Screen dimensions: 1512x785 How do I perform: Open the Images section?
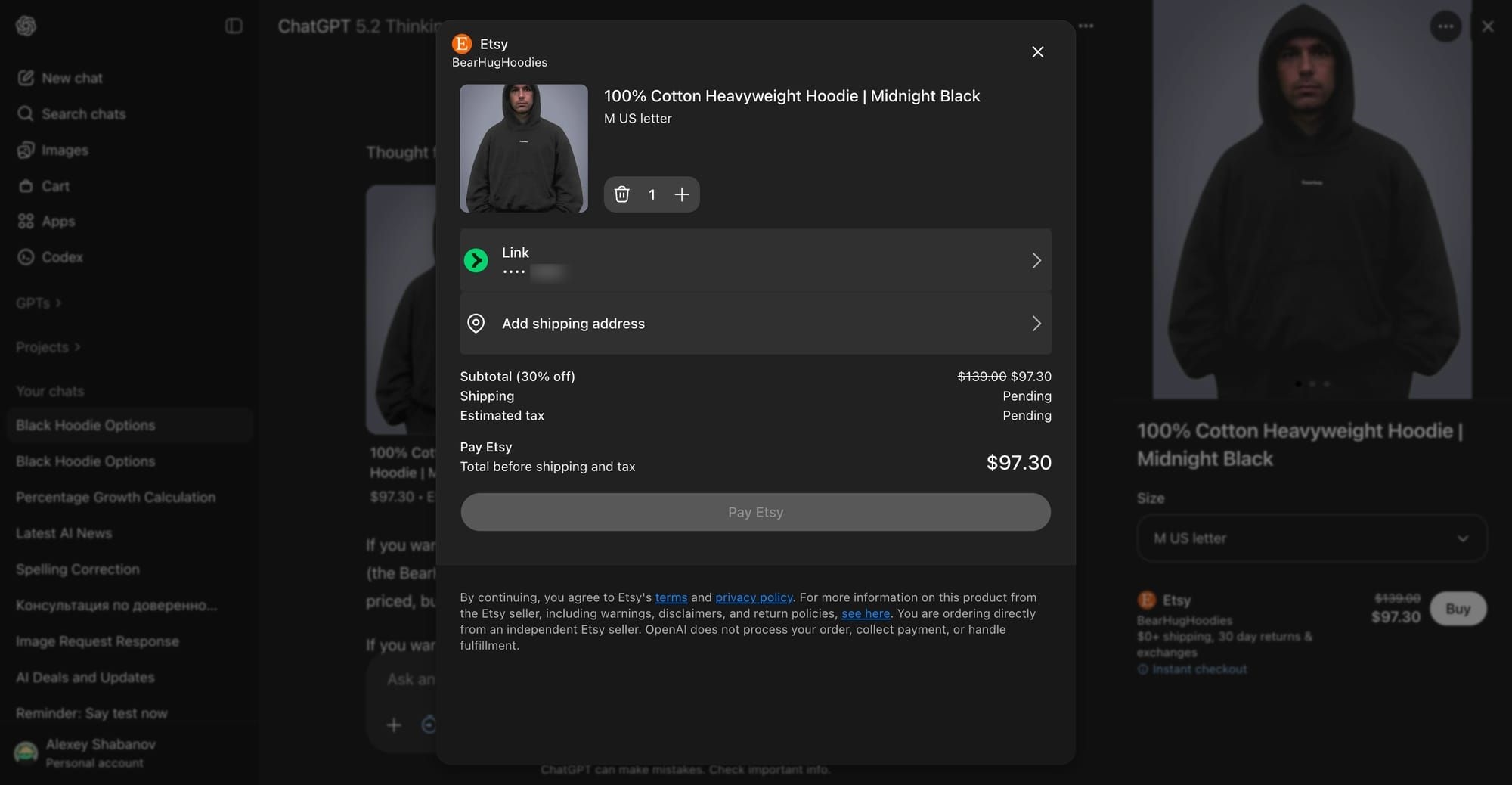click(64, 150)
